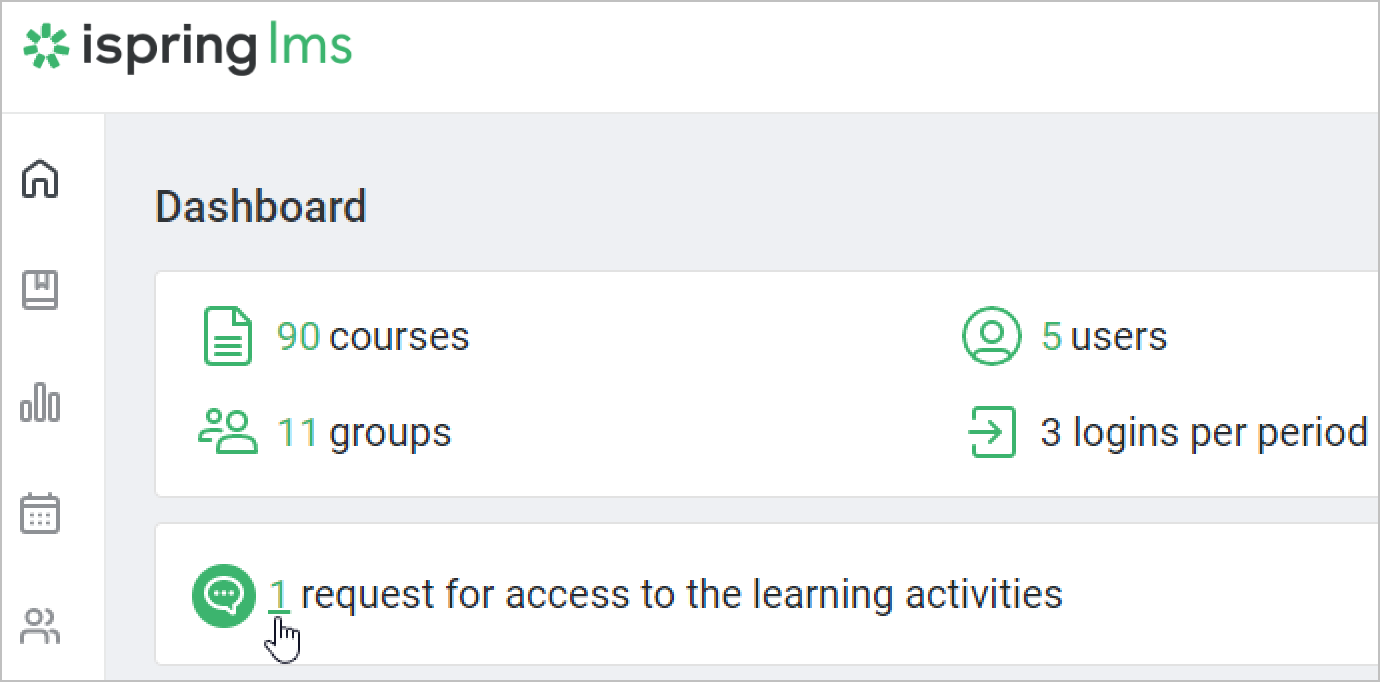The width and height of the screenshot is (1380, 682).
Task: Open the 5 users count link
Action: [1051, 337]
